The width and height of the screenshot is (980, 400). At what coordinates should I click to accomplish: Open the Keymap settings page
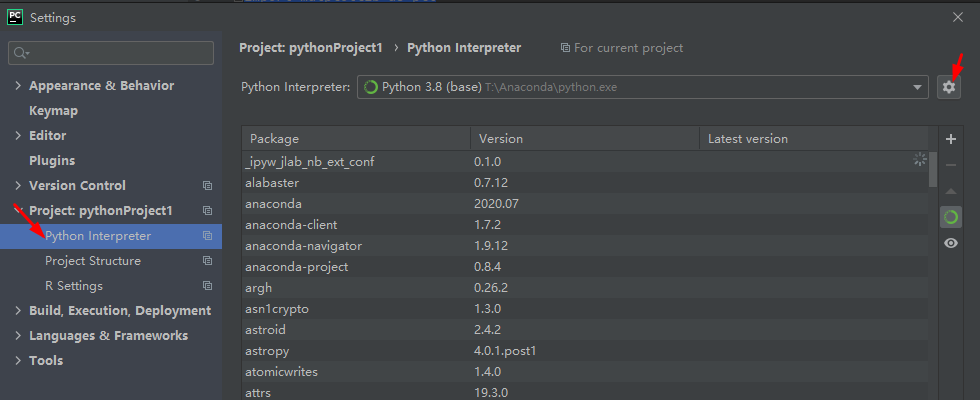pos(53,111)
